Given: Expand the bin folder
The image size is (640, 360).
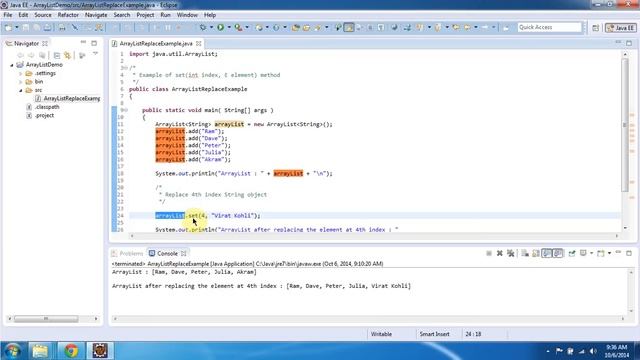Looking at the screenshot, I should 20,82.
